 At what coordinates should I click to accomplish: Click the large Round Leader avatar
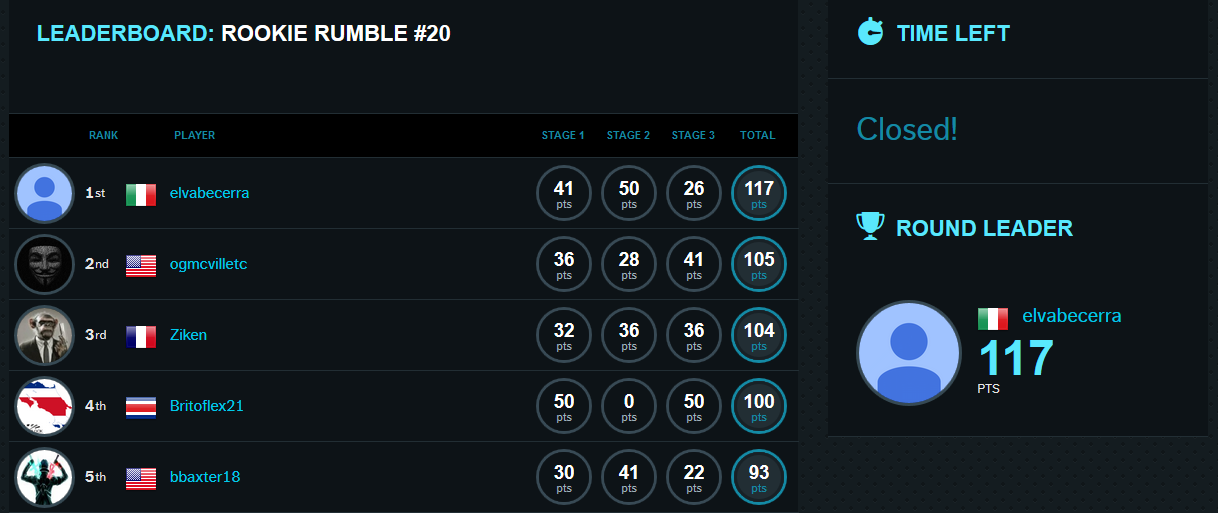click(x=908, y=353)
